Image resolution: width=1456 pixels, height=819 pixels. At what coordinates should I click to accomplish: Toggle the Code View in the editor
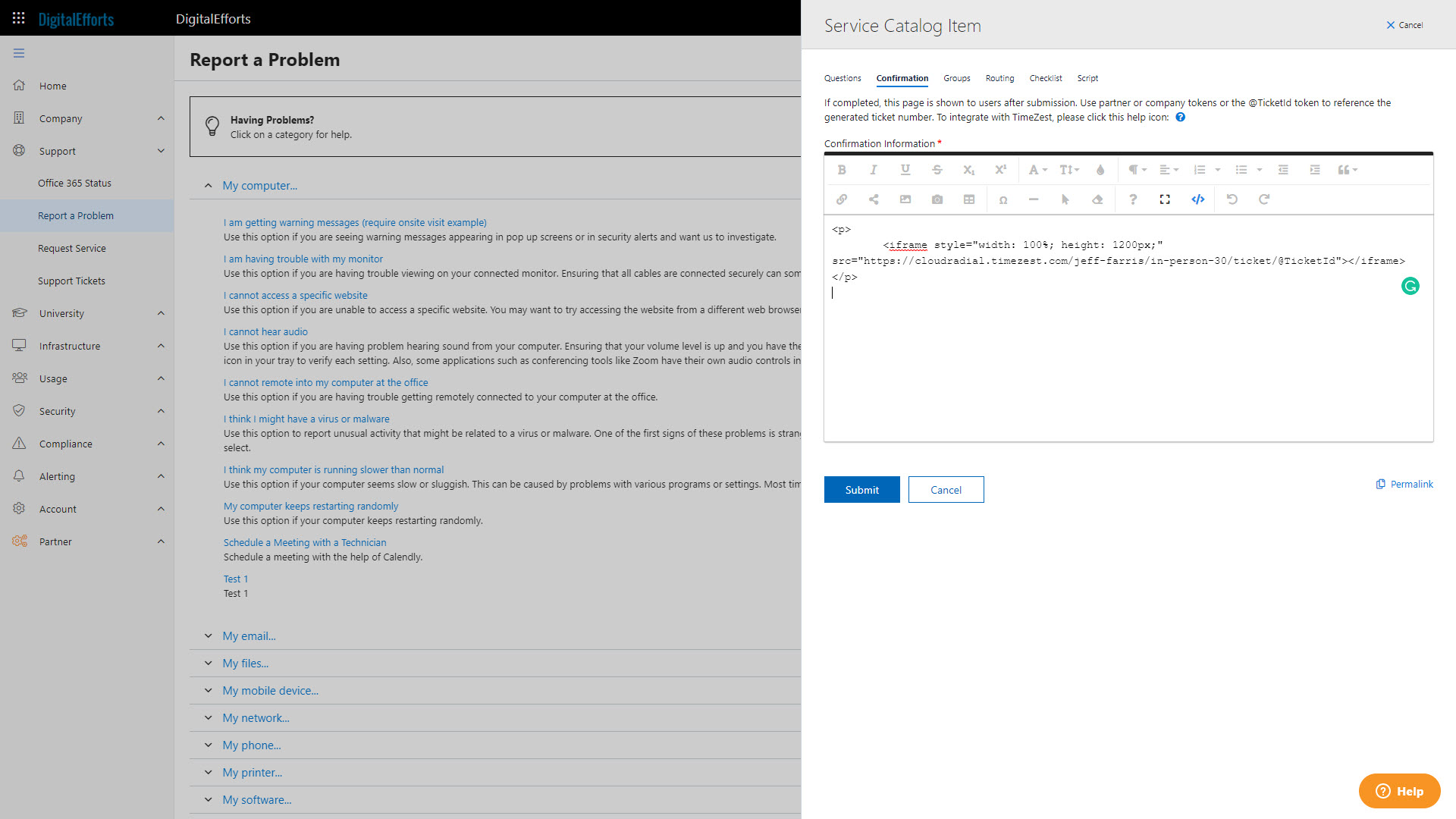click(x=1198, y=199)
